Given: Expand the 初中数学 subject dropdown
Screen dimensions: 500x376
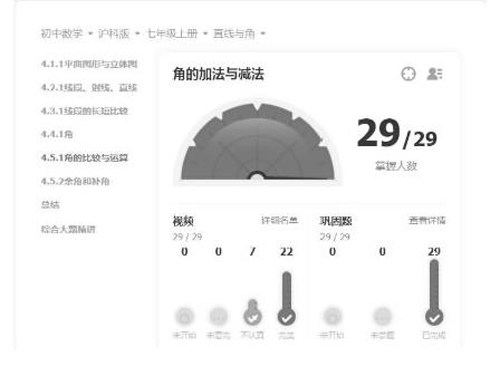Looking at the screenshot, I should [66, 34].
